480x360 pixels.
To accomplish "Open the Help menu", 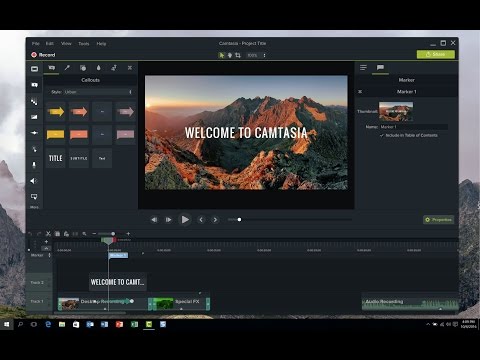I will point(101,44).
